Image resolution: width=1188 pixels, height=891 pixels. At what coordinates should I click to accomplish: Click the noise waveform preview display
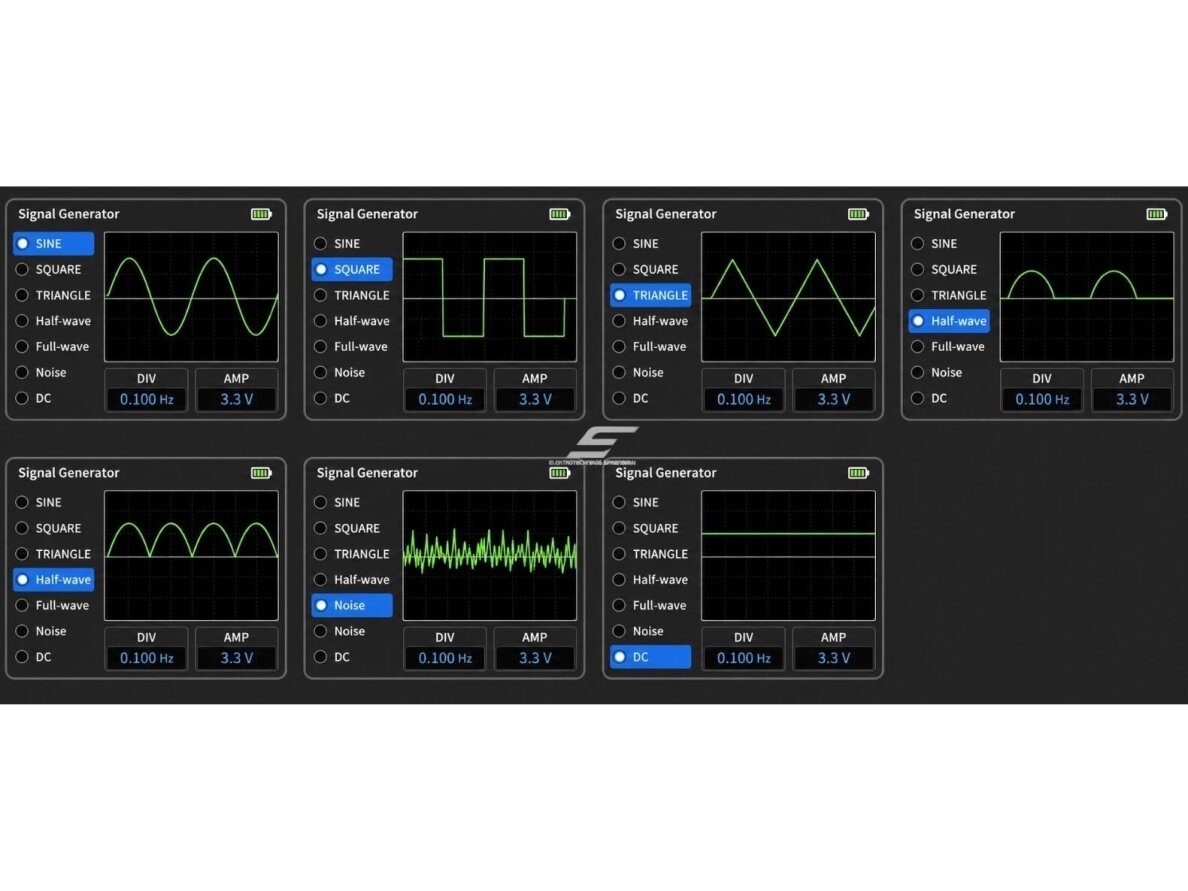tap(489, 556)
